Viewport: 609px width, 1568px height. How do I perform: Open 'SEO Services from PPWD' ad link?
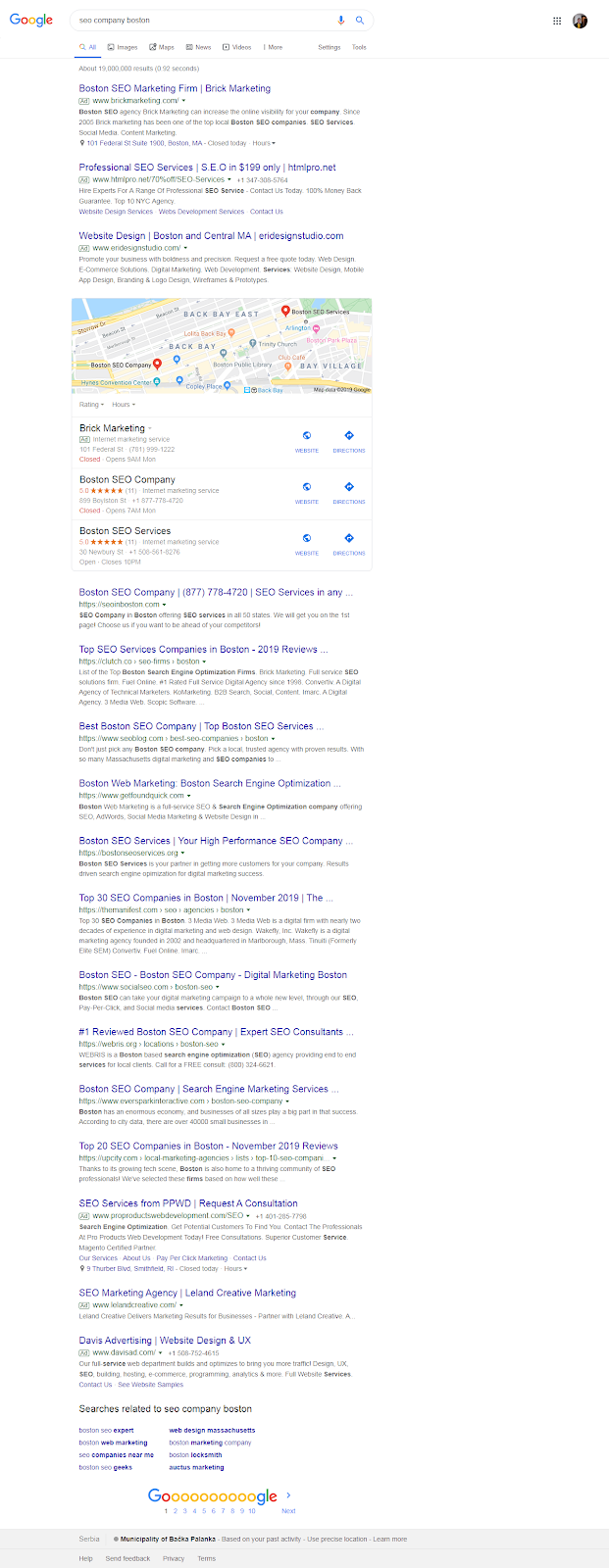[x=188, y=1203]
